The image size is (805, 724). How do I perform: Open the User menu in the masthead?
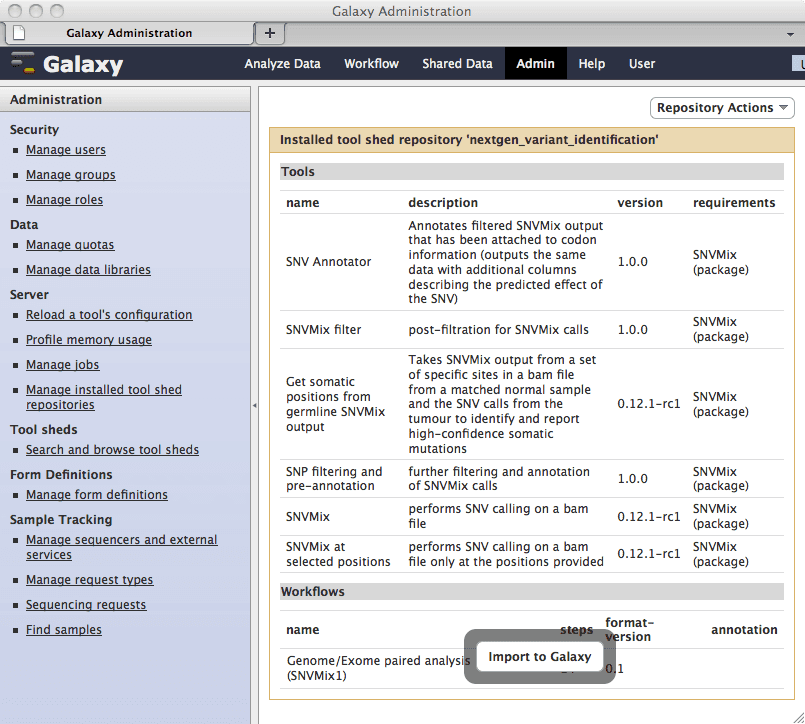pos(641,64)
